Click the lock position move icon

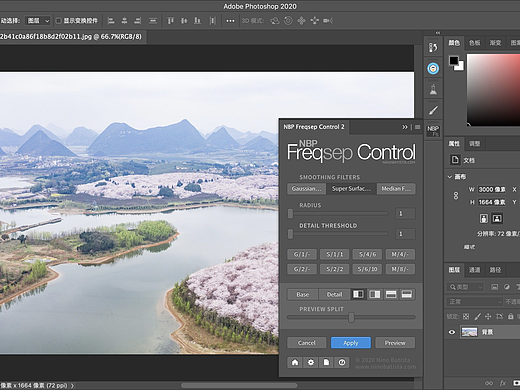488,316
